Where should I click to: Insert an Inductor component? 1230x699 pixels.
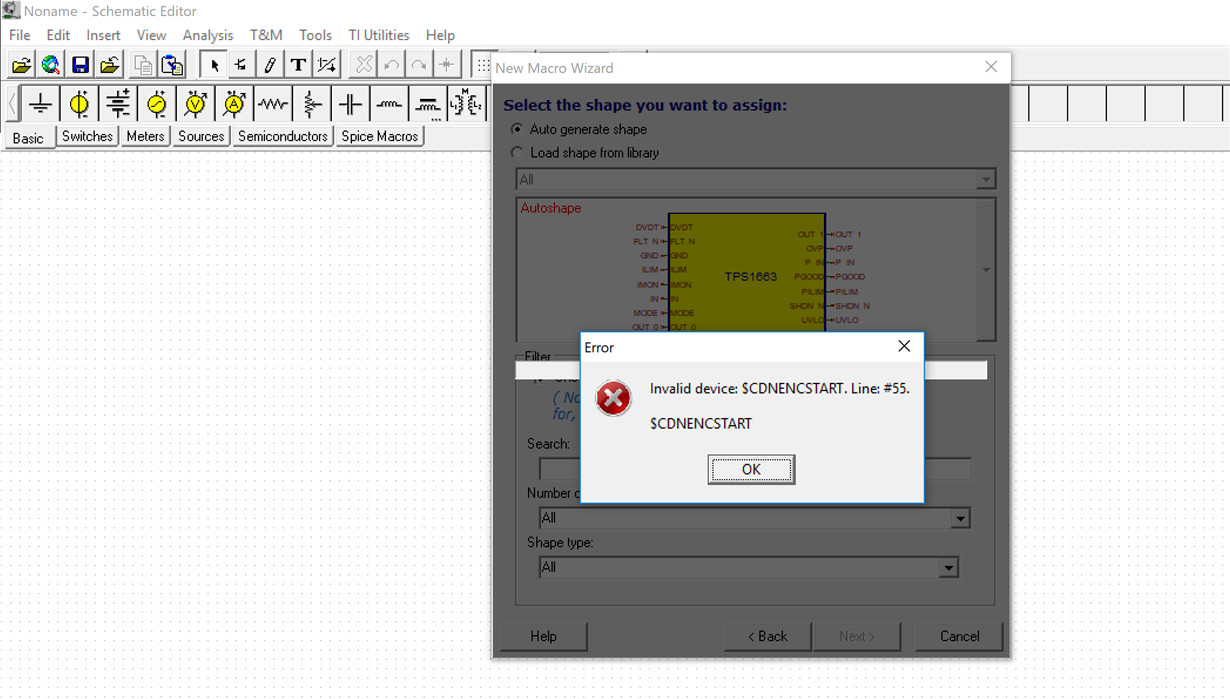tap(390, 104)
